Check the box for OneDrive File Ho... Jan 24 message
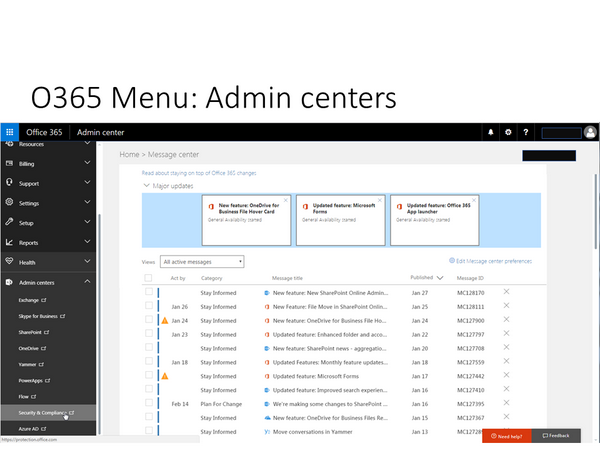Image resolution: width=600 pixels, height=450 pixels. 149,319
